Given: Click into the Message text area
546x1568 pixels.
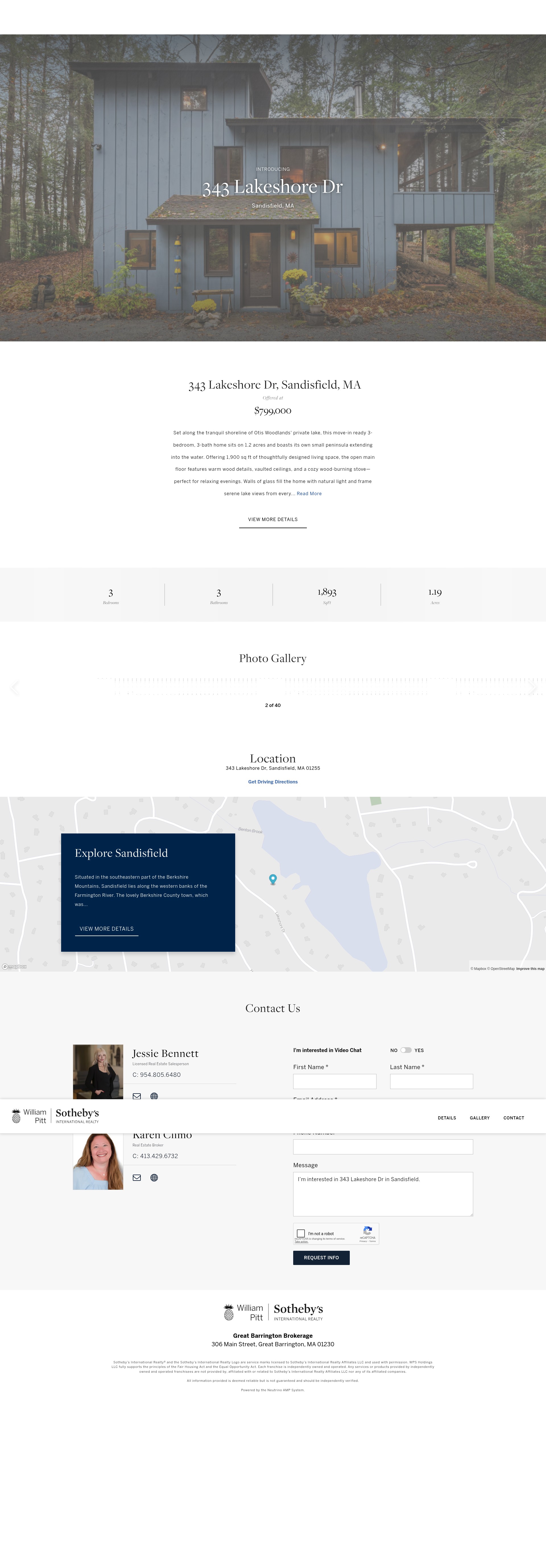Looking at the screenshot, I should [x=383, y=1194].
